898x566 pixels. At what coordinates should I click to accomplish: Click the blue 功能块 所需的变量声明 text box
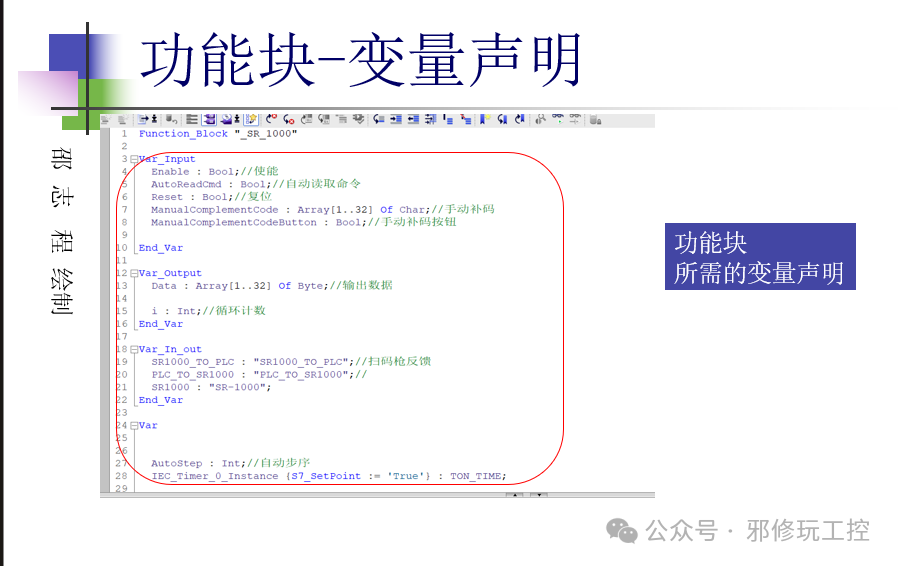760,257
